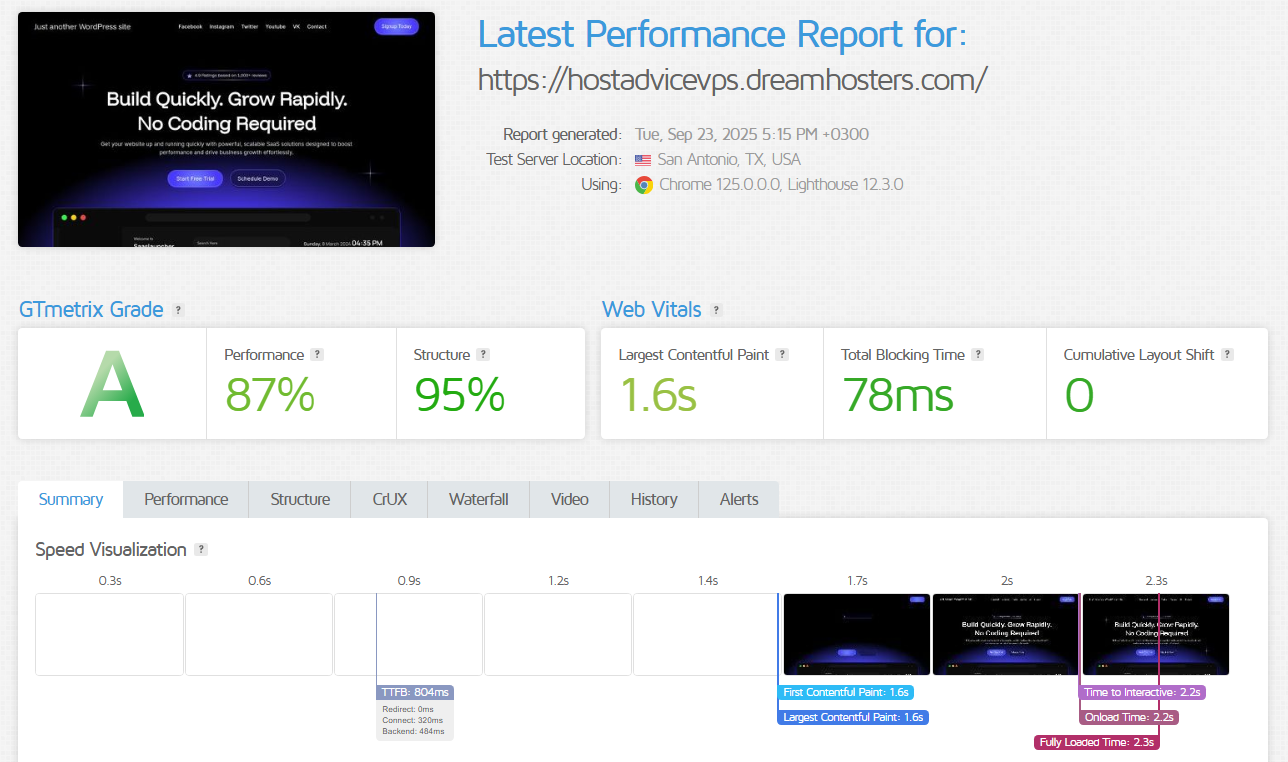This screenshot has height=762, width=1288.
Task: Go to the CrUX tab
Action: (x=389, y=499)
